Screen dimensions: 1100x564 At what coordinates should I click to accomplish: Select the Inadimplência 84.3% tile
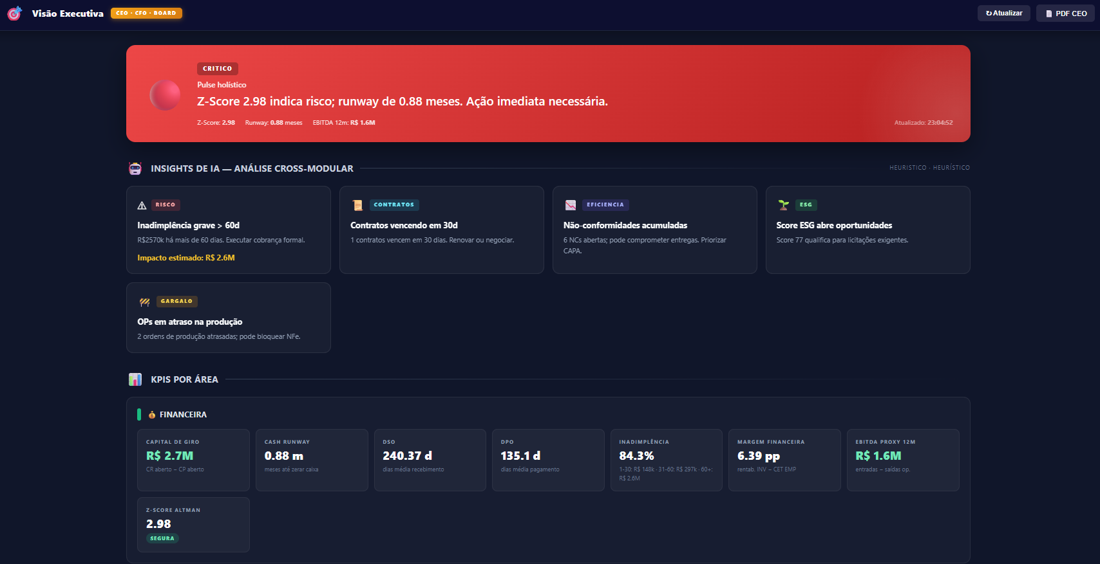click(666, 460)
